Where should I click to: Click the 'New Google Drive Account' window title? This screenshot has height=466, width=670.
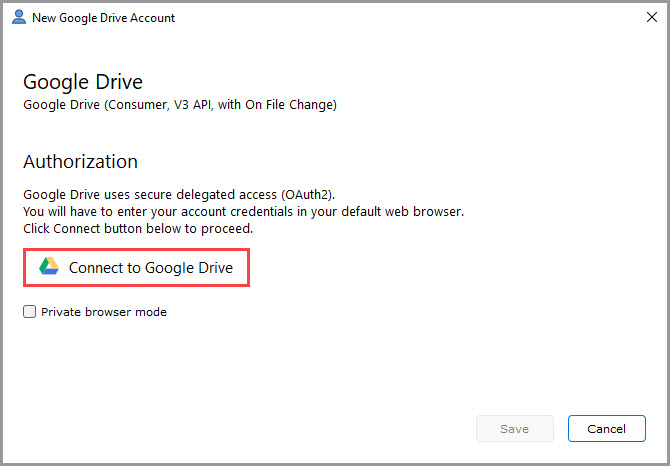103,18
